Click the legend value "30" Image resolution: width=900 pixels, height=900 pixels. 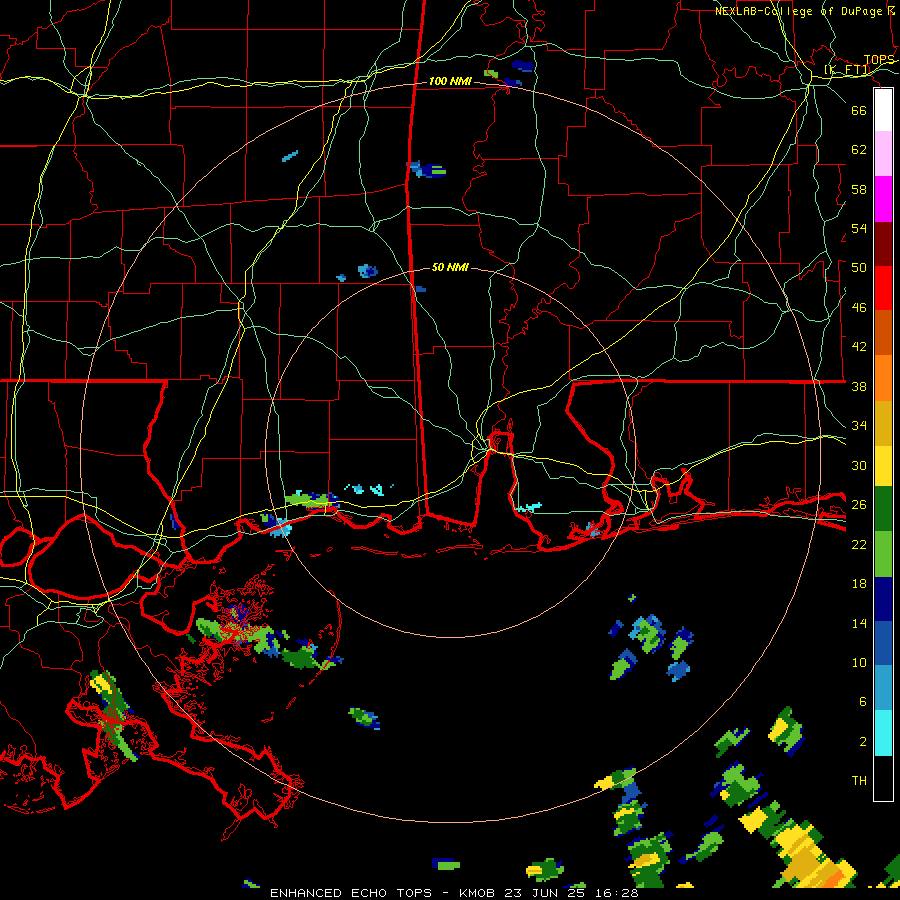tap(859, 465)
